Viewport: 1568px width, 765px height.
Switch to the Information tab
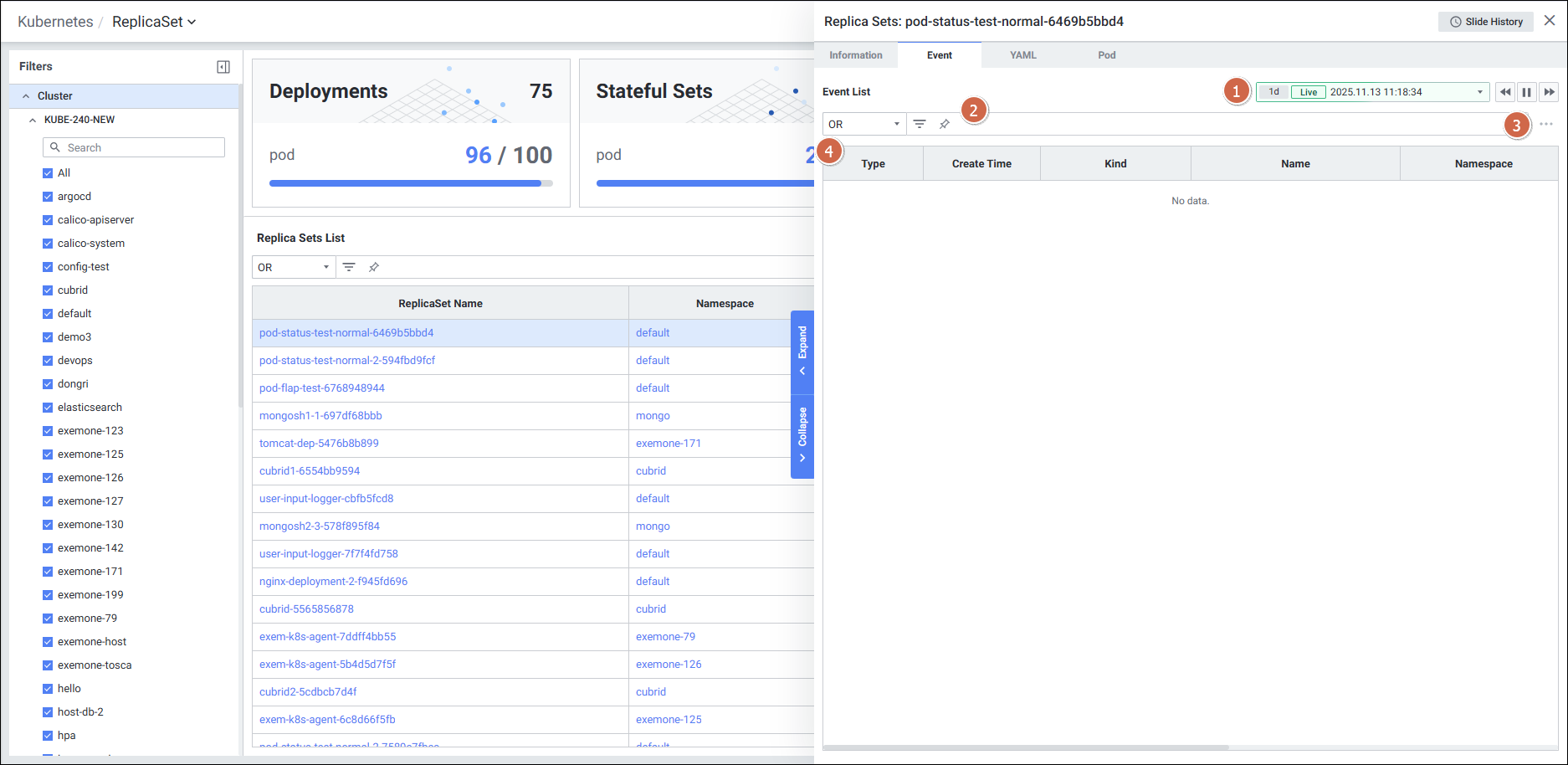coord(855,55)
